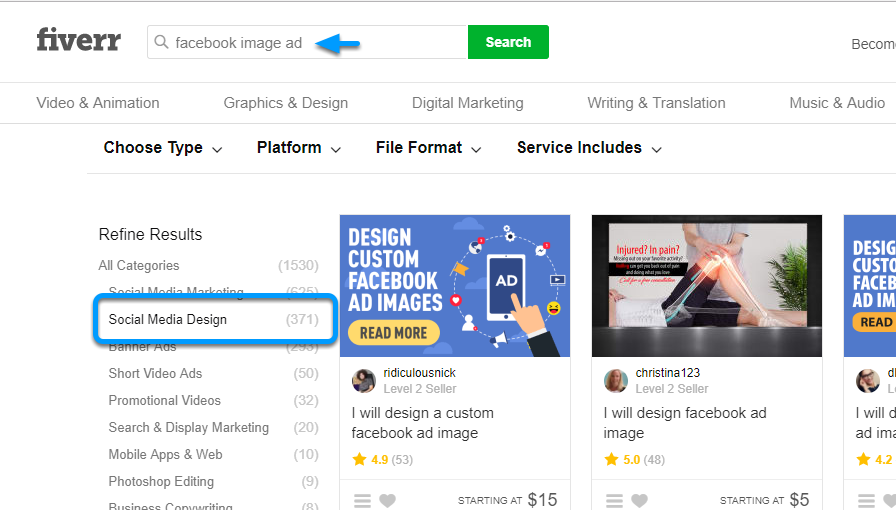Open 'I will design facebook ad image' gig
The height and width of the screenshot is (510, 896).
coord(685,423)
